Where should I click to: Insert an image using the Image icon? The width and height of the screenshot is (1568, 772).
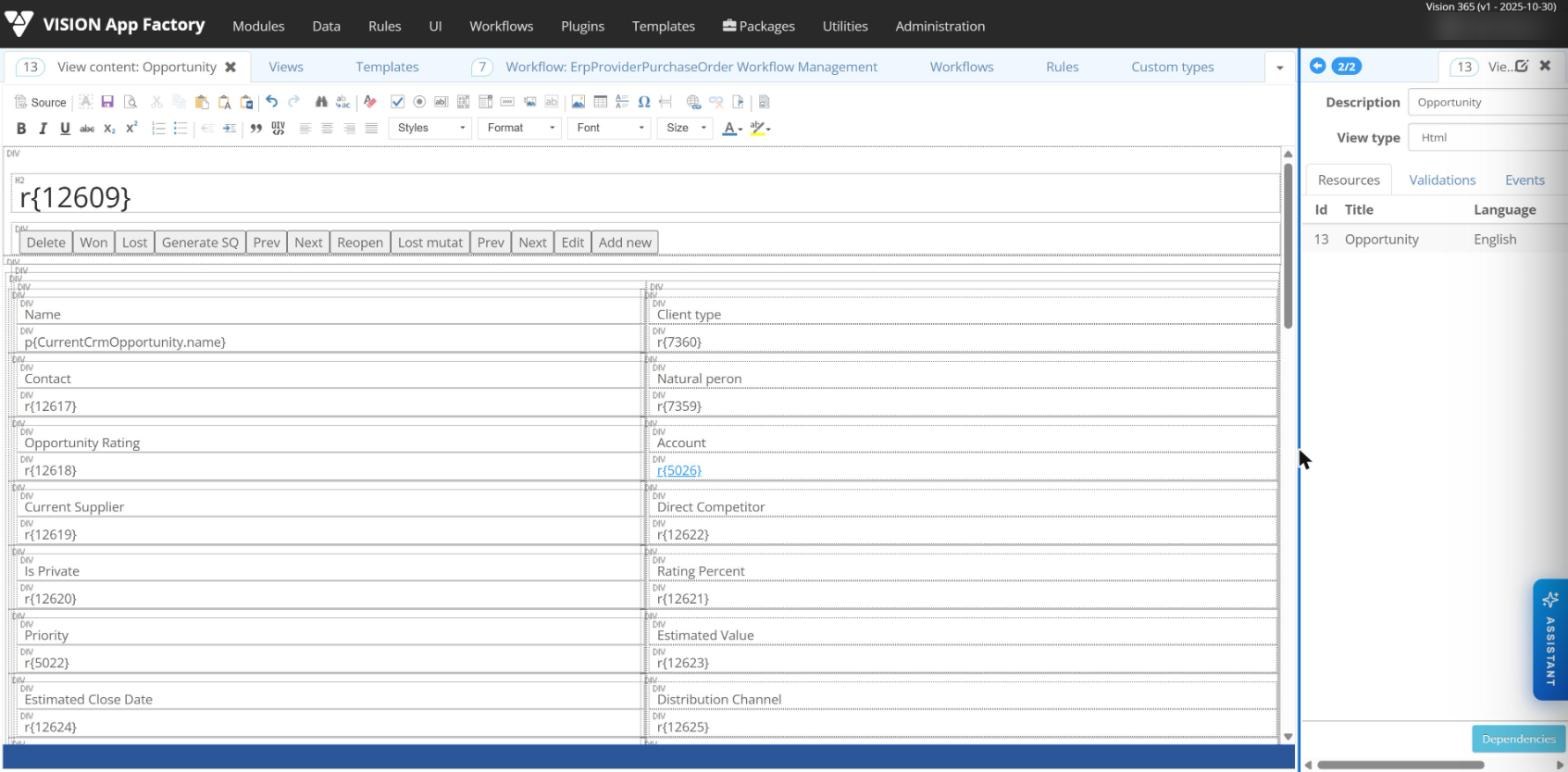click(578, 102)
